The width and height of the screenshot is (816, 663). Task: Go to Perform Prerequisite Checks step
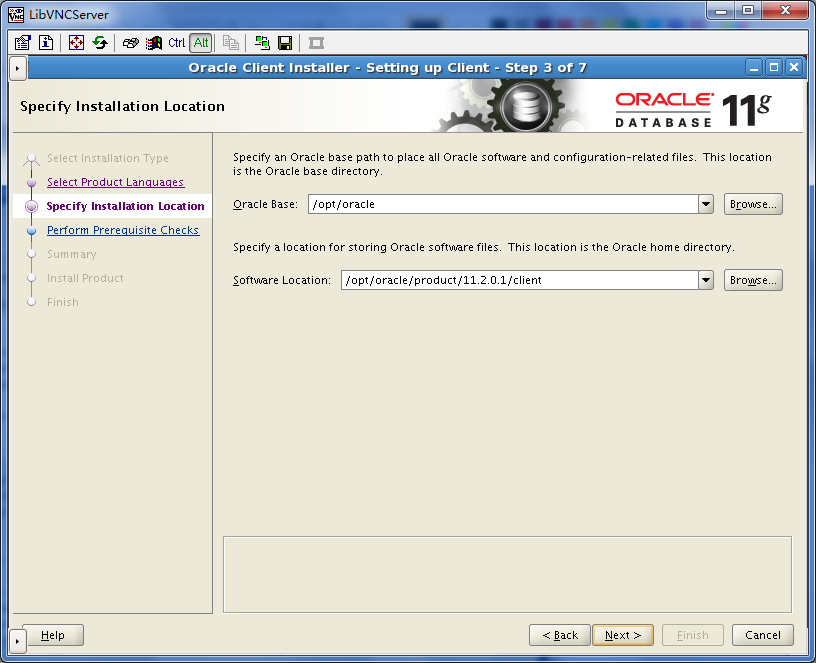coord(123,230)
